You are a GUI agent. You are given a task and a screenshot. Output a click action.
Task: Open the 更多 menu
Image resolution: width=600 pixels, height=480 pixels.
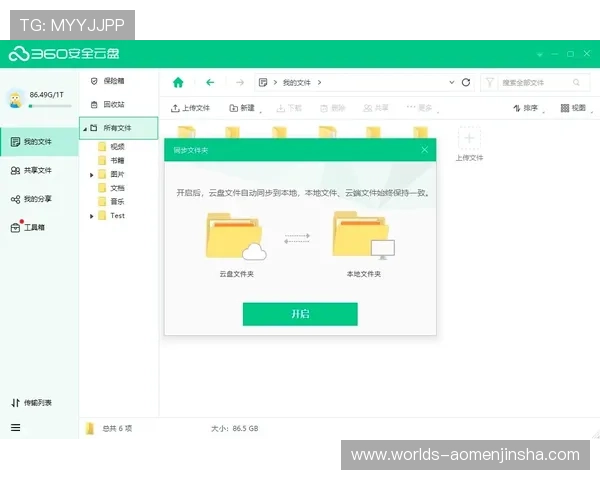point(421,108)
